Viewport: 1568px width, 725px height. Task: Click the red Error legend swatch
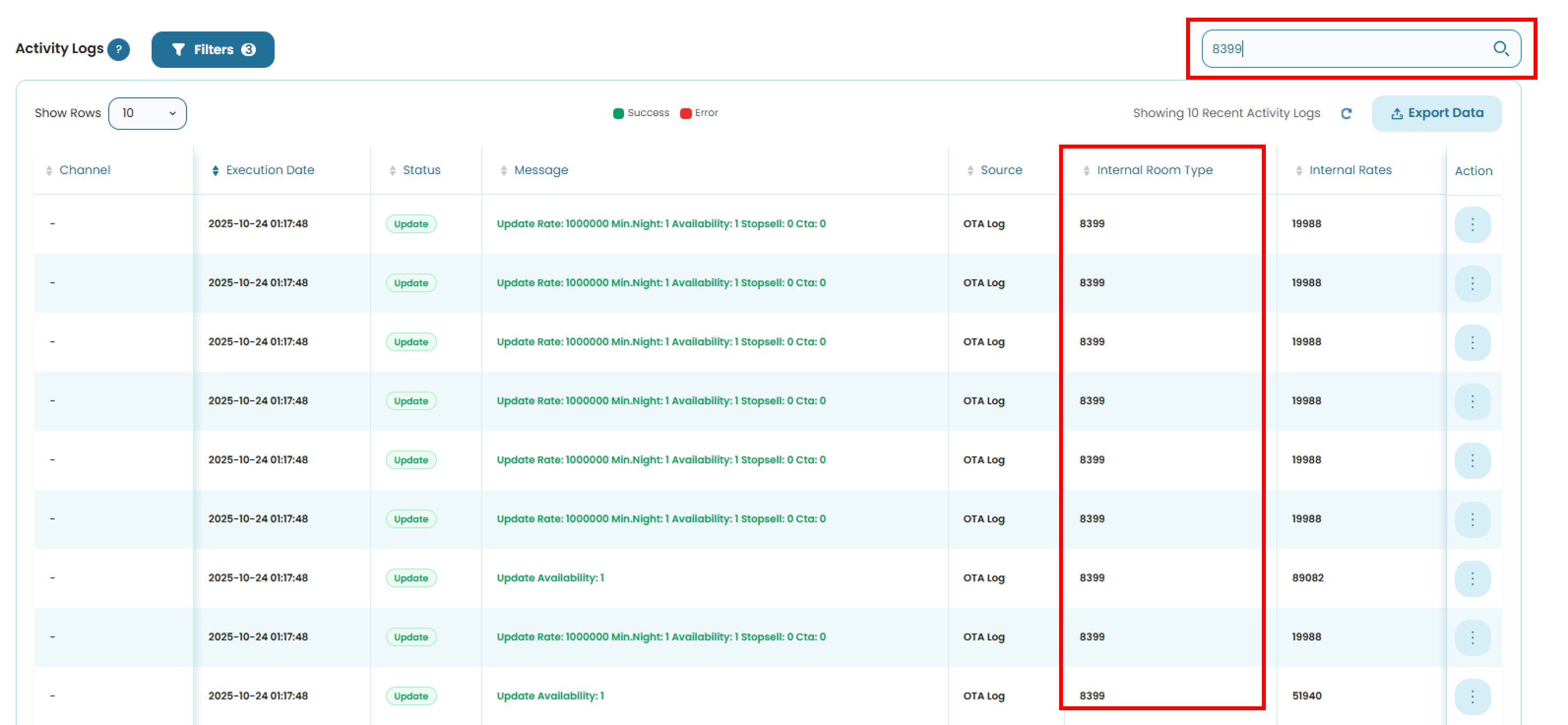click(686, 114)
